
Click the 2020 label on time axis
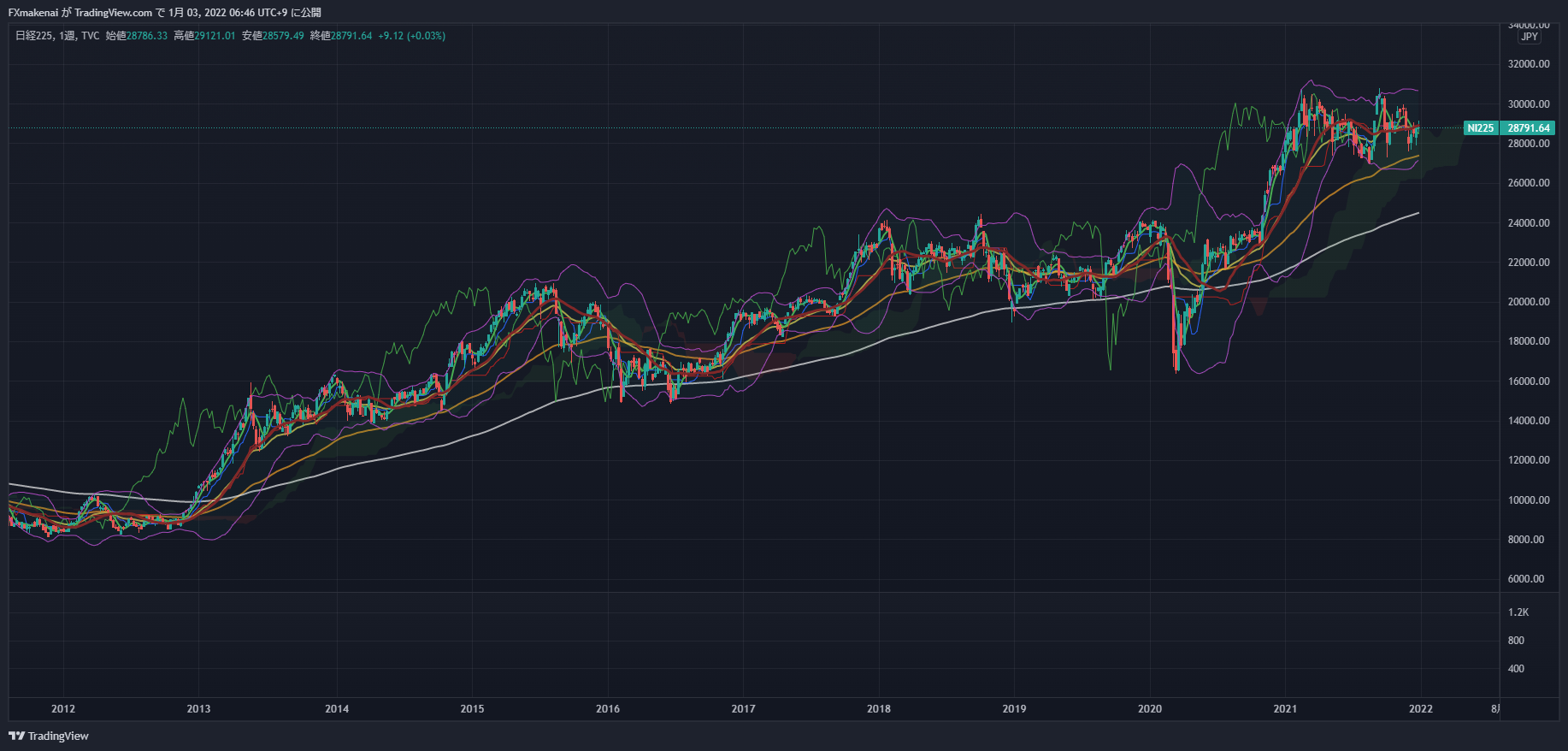point(1150,709)
